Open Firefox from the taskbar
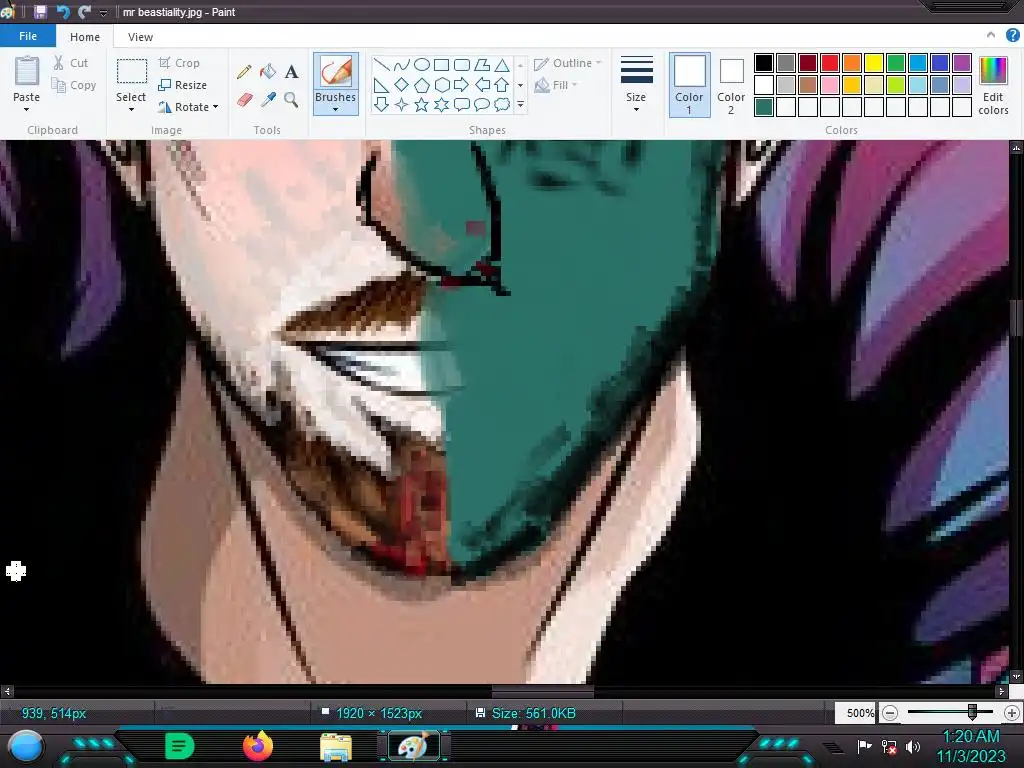1024x768 pixels. (x=258, y=746)
